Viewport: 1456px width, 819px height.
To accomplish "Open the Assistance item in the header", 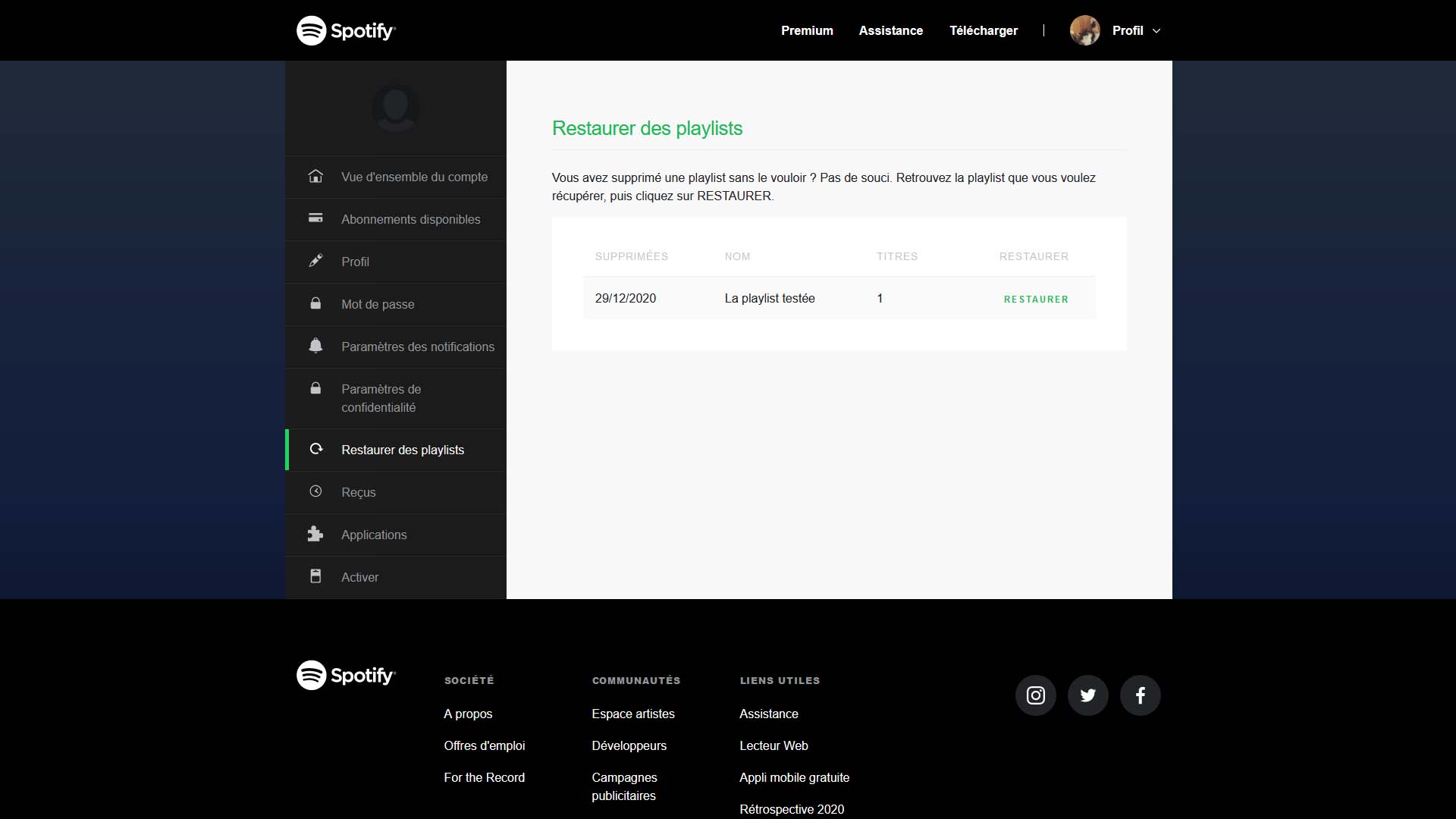I will point(891,30).
